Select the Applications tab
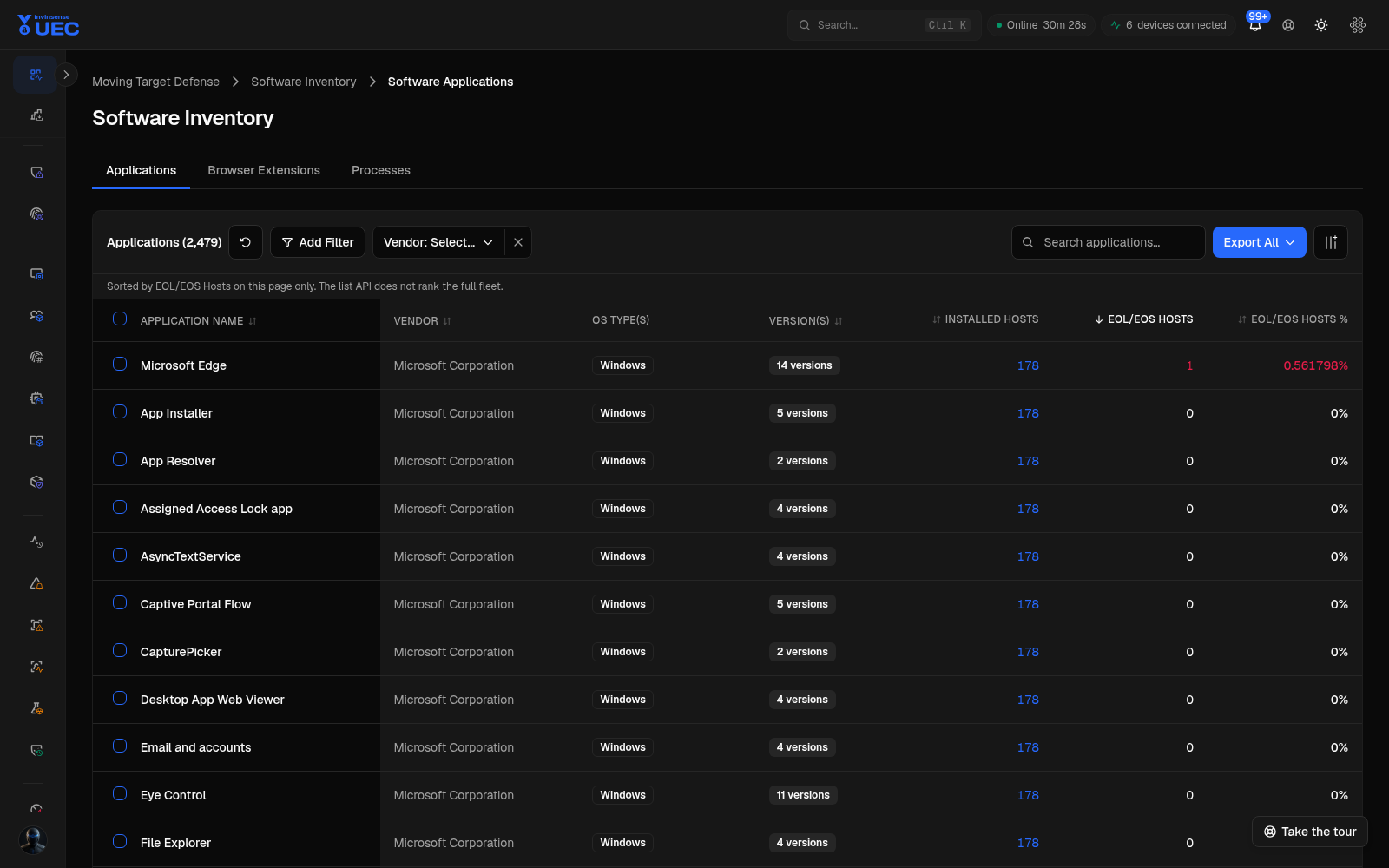 (141, 170)
